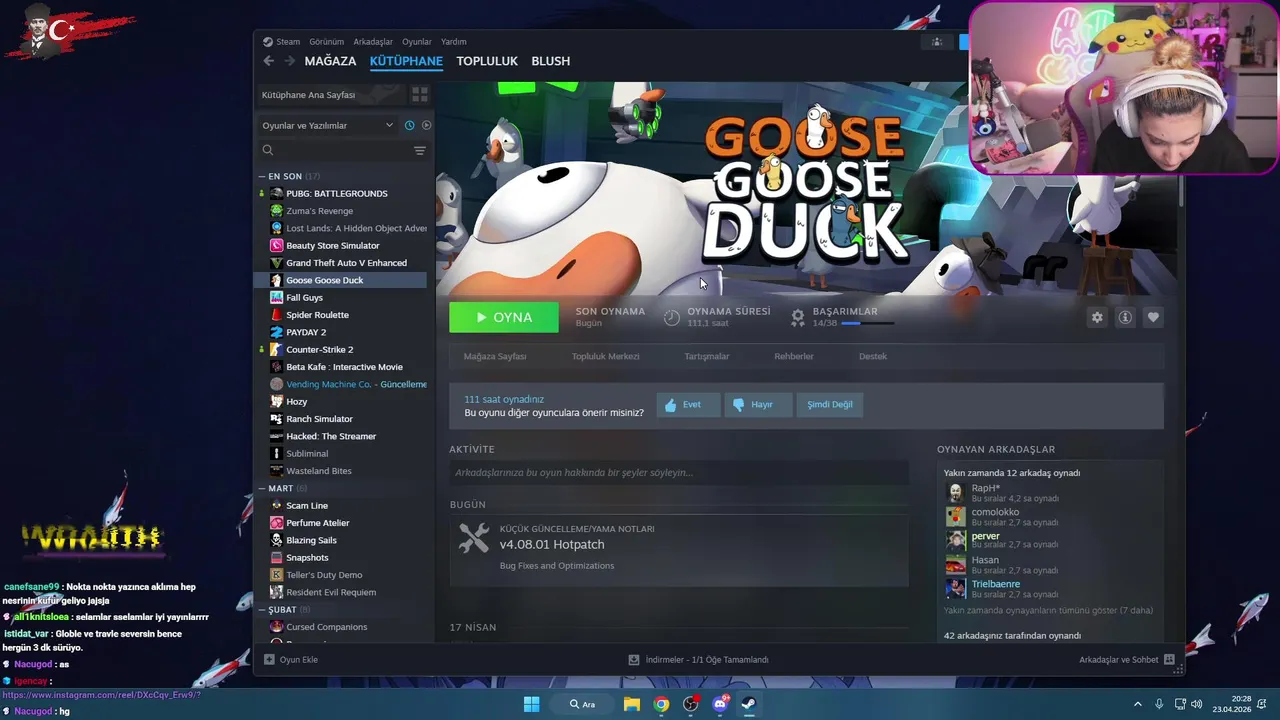Viewport: 1280px width, 720px height.
Task: Toggle sort by recent activity clock
Action: [x=409, y=125]
